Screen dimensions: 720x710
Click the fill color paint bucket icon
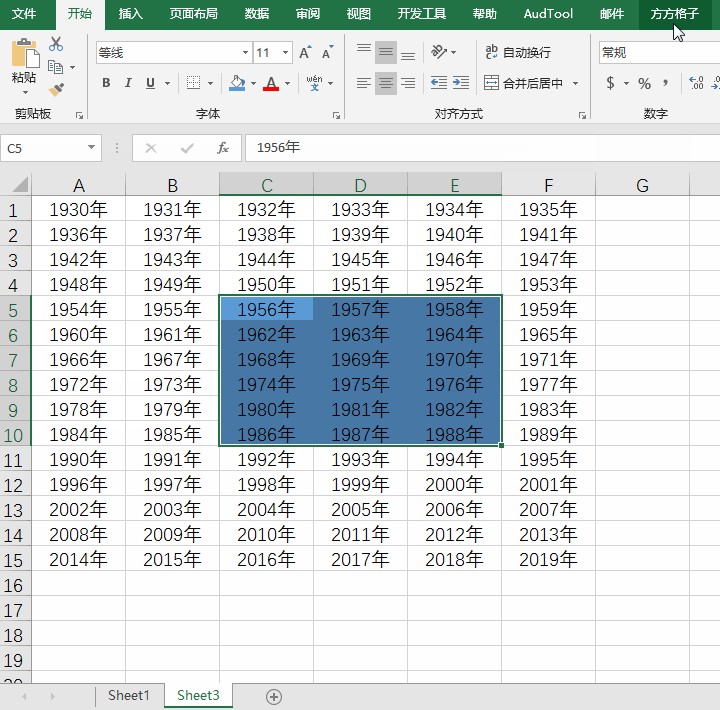(237, 83)
